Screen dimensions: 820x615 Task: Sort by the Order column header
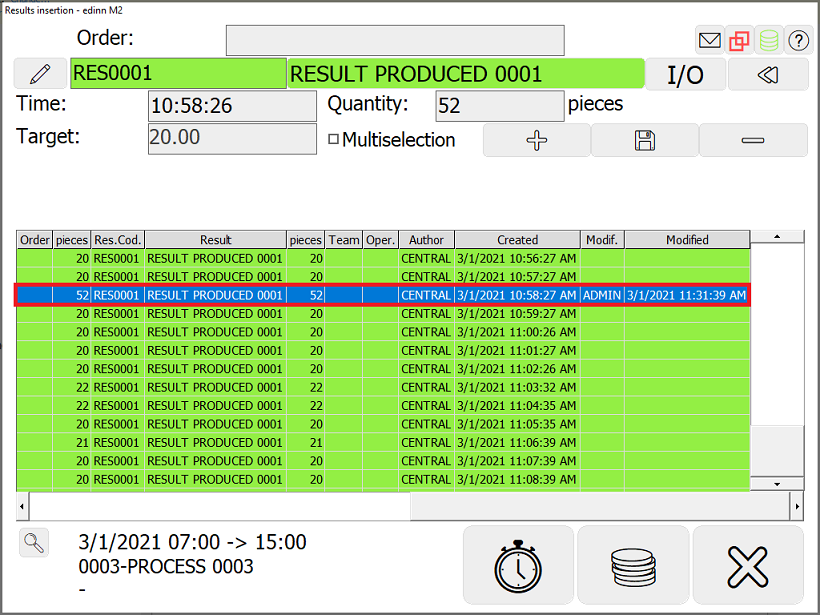click(x=35, y=240)
